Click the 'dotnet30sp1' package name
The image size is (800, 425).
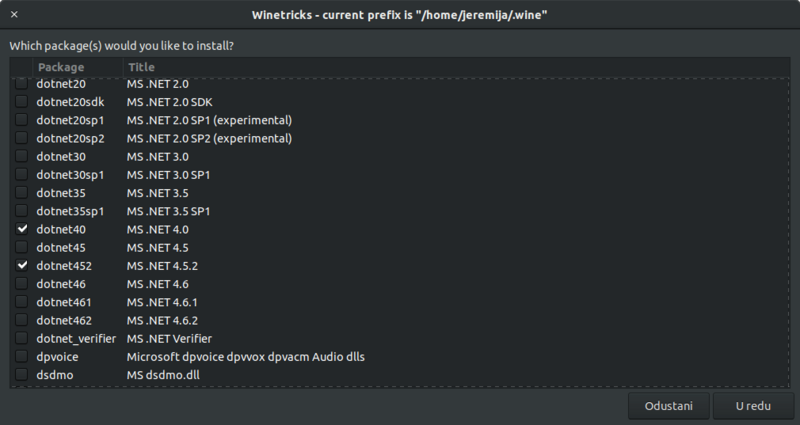click(x=70, y=175)
